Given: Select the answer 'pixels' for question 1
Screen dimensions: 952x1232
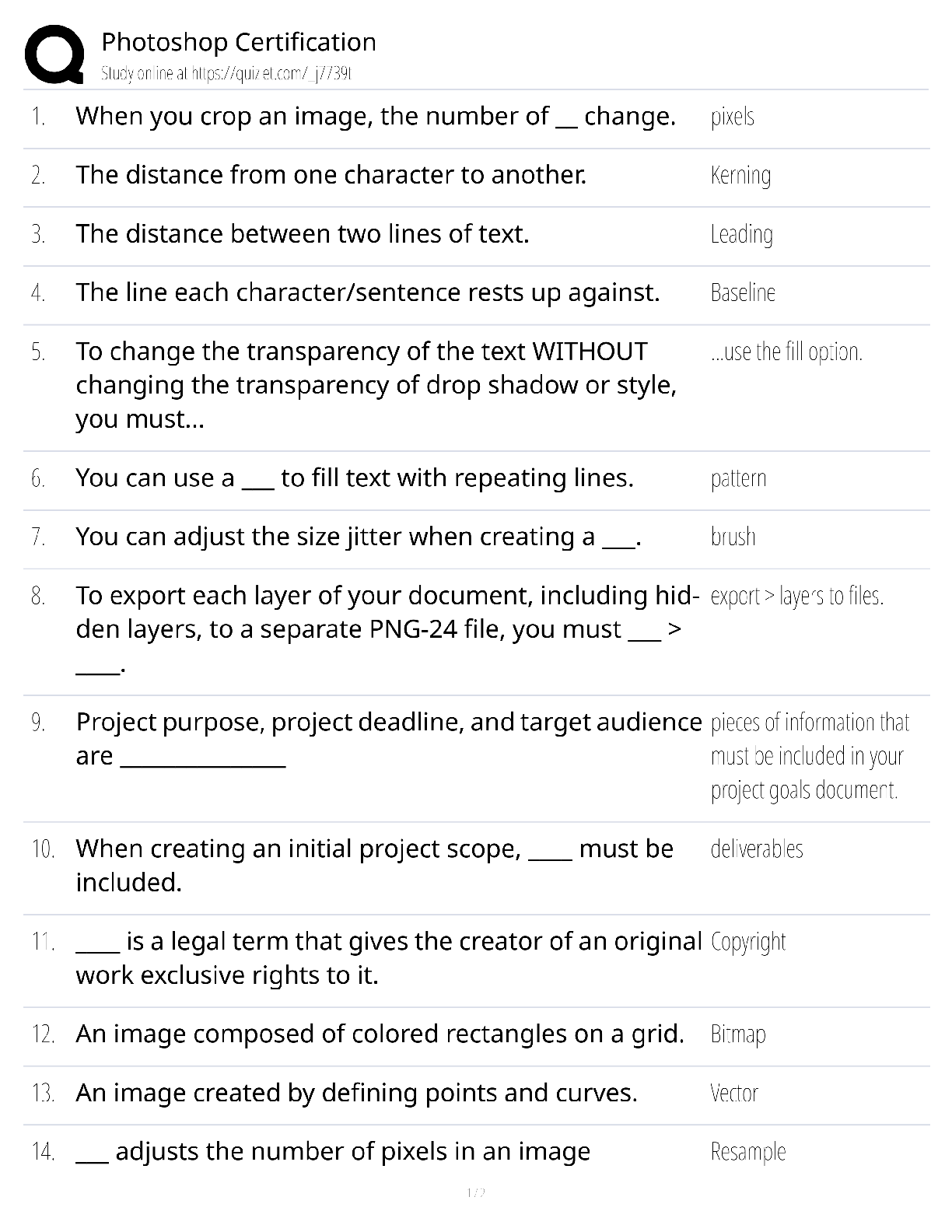Looking at the screenshot, I should 733,117.
